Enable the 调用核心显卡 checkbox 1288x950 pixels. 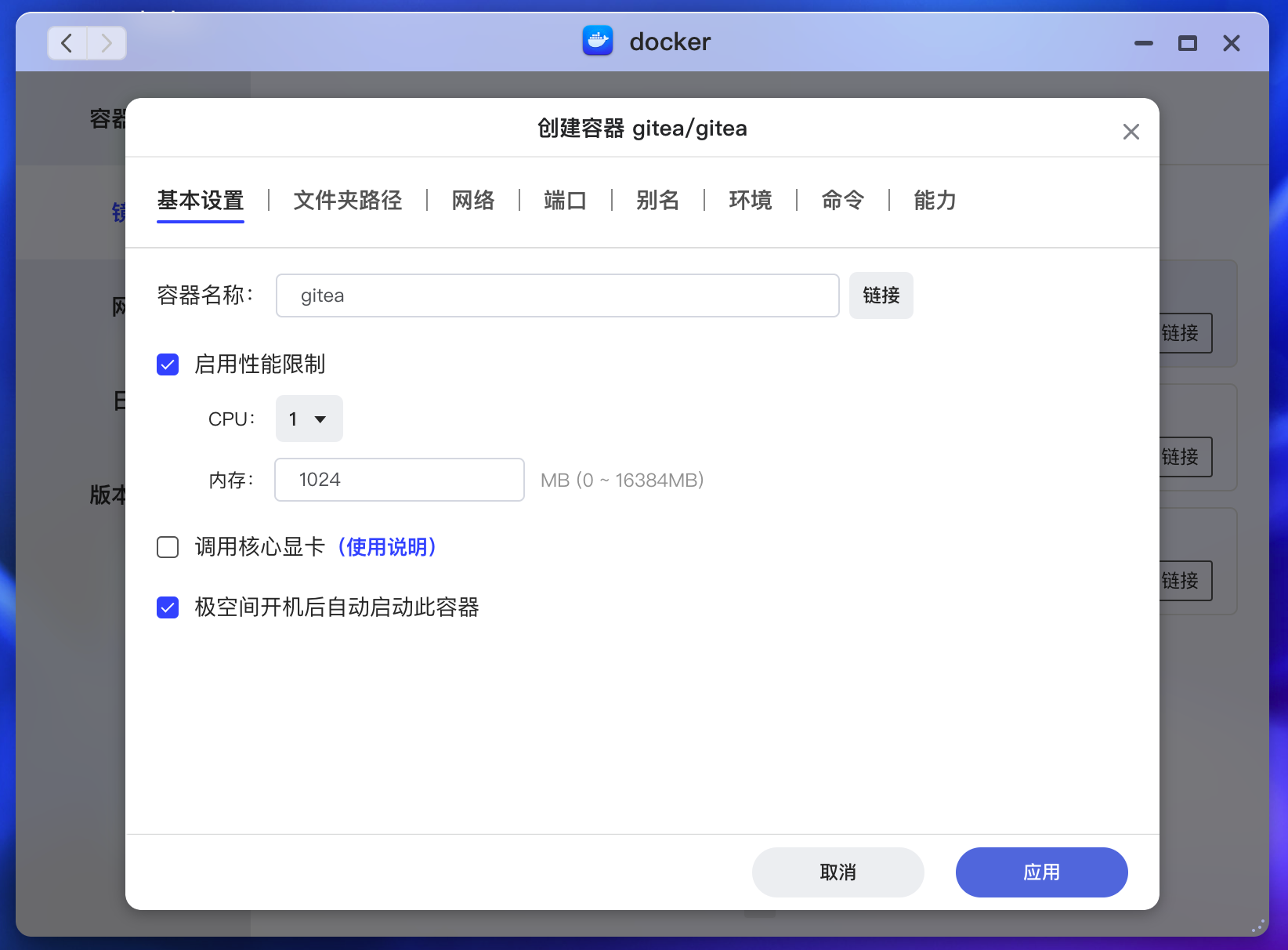tap(168, 547)
